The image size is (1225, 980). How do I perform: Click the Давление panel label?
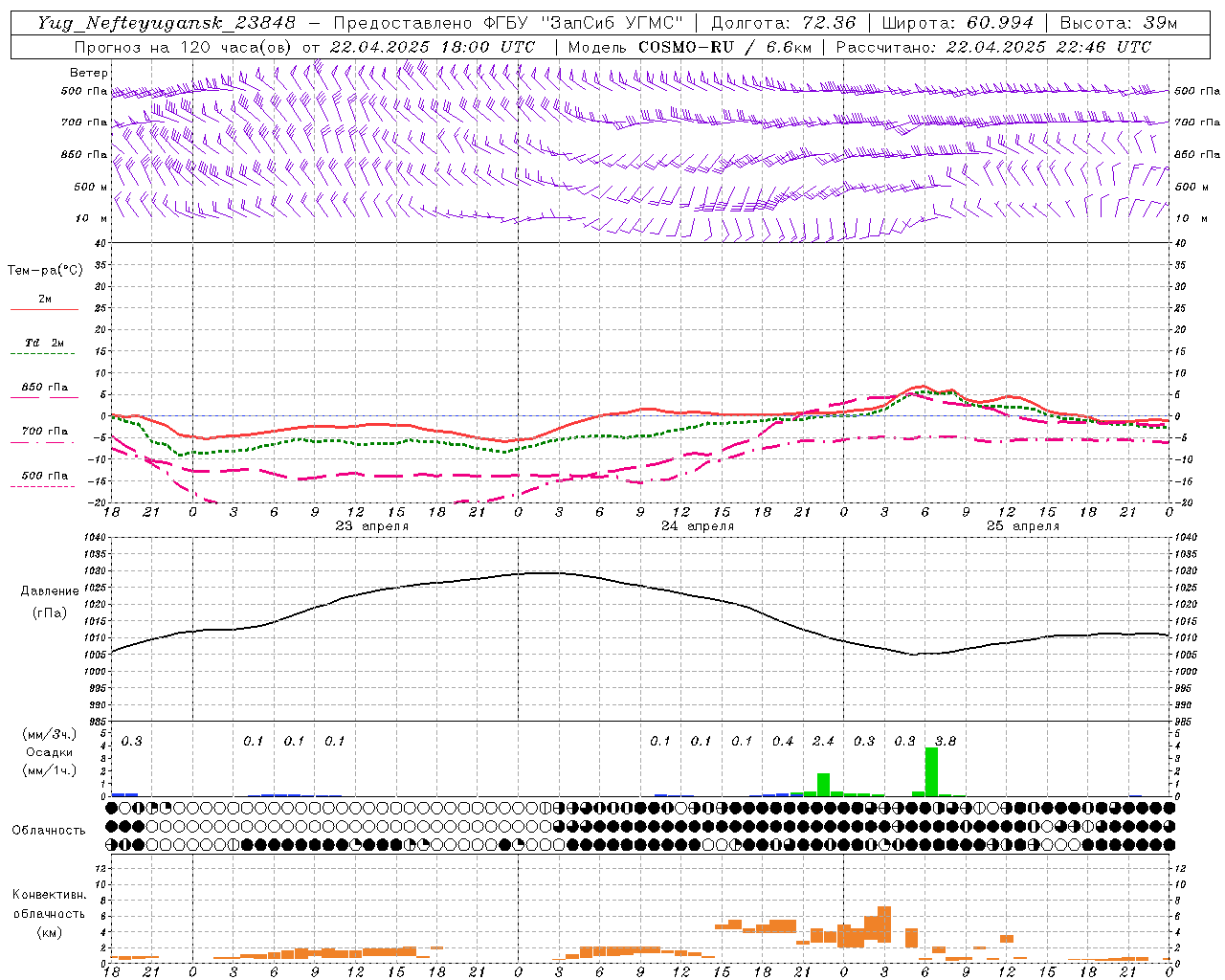50,591
